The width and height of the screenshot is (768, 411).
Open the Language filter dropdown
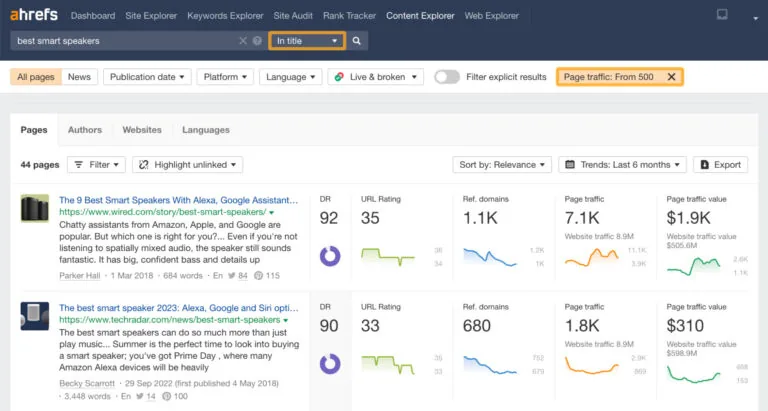(x=290, y=77)
